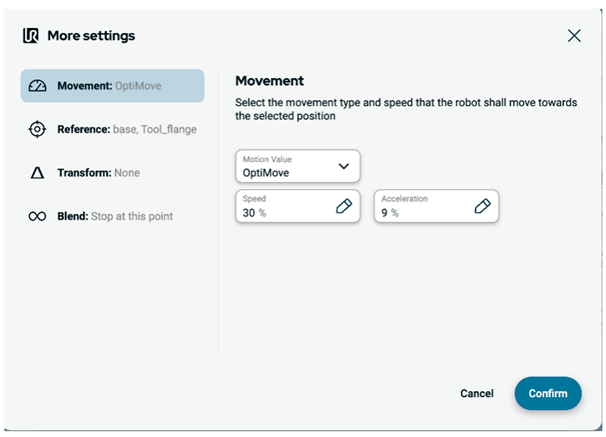Click the bold Movement section heading
Image resolution: width=606 pixels, height=437 pixels.
269,80
